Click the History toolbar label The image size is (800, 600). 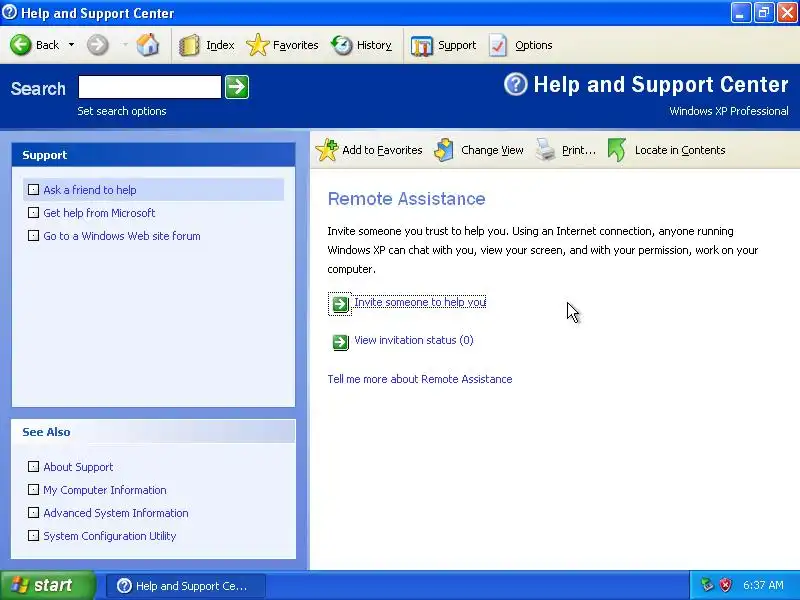click(x=374, y=45)
